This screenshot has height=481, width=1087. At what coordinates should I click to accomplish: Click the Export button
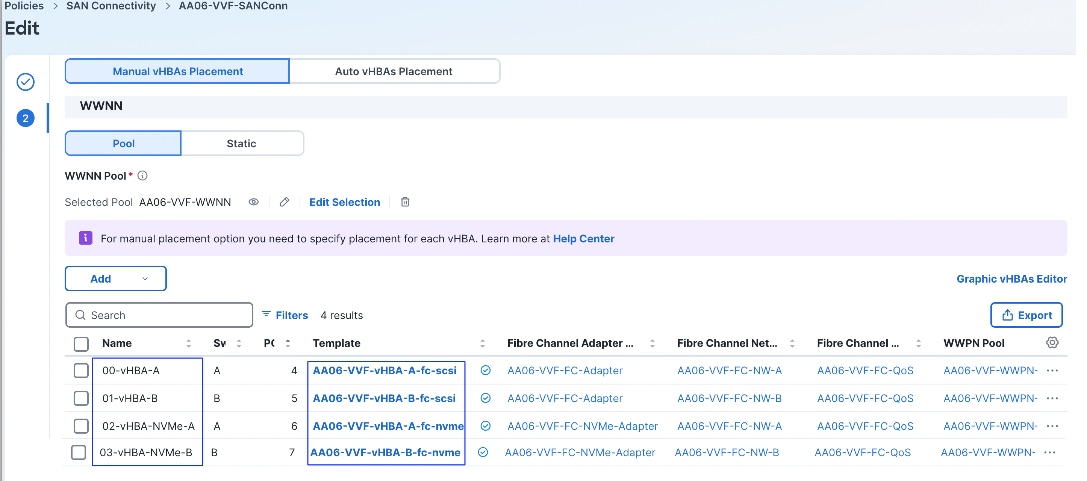point(1026,315)
